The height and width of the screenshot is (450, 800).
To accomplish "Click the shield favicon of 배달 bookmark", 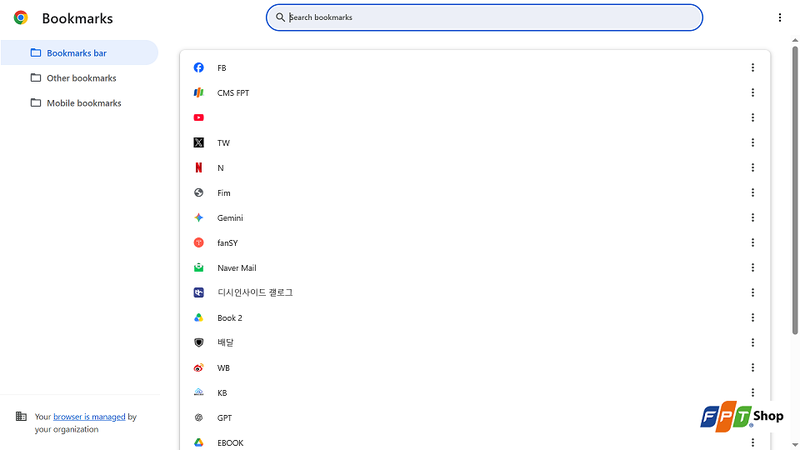I will tap(198, 343).
